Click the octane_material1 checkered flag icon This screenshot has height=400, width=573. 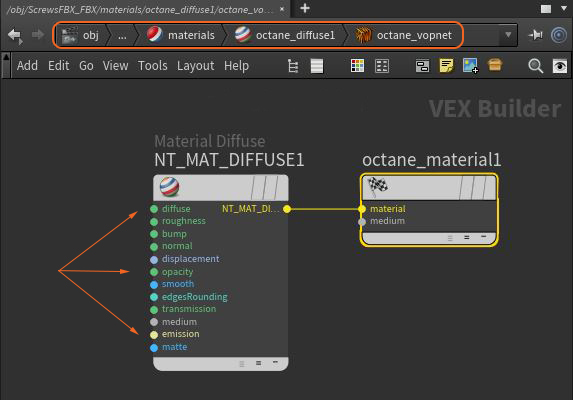(377, 186)
